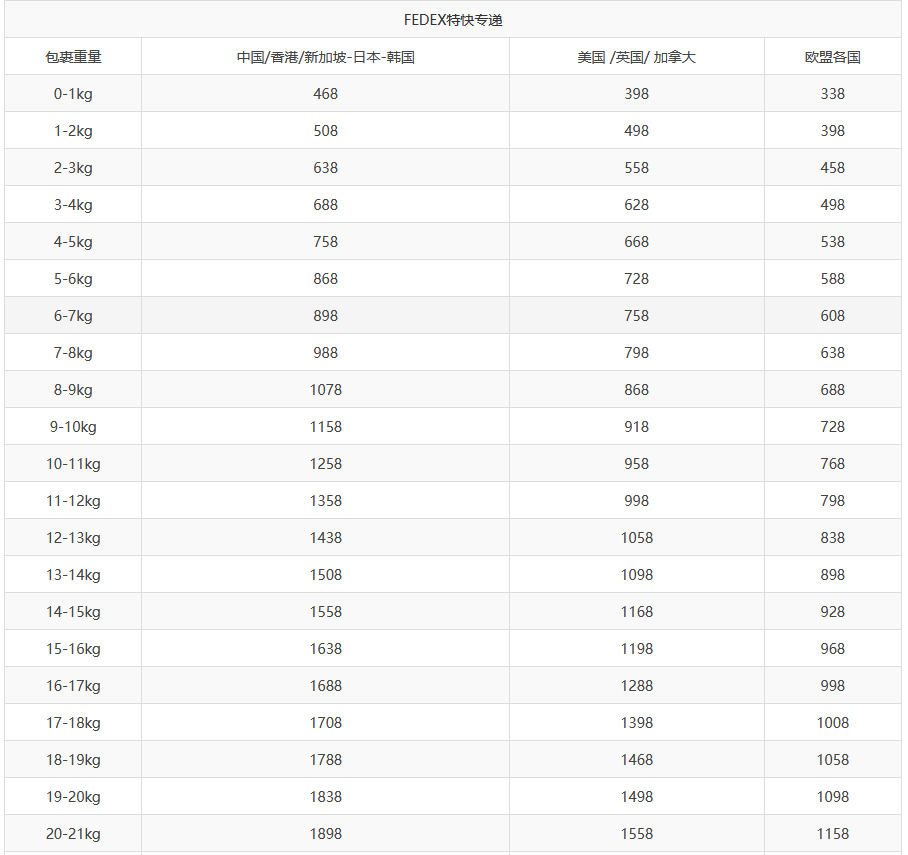
Task: Select the 468 price cell
Action: (x=325, y=94)
